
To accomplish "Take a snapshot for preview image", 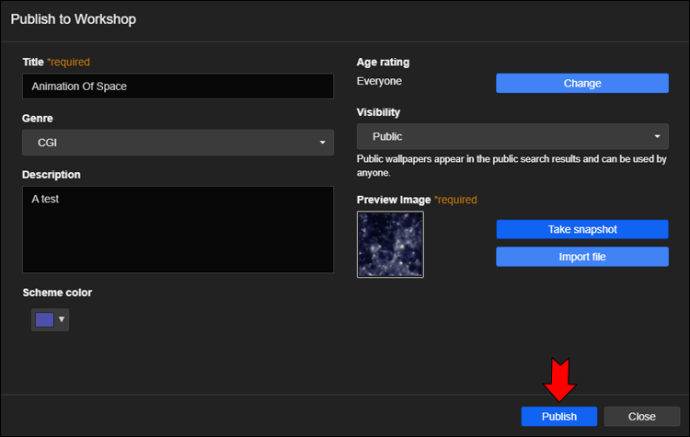I will (x=582, y=229).
